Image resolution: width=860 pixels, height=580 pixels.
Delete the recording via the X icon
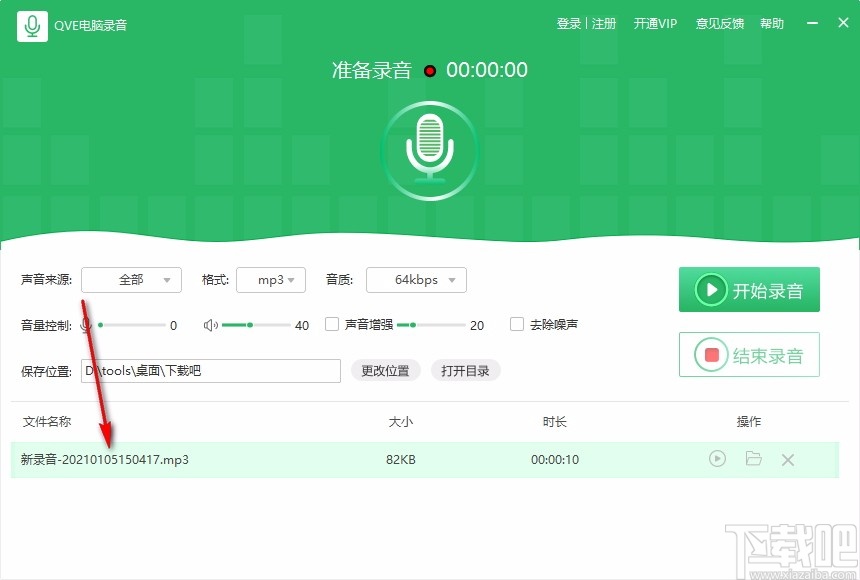coord(788,458)
